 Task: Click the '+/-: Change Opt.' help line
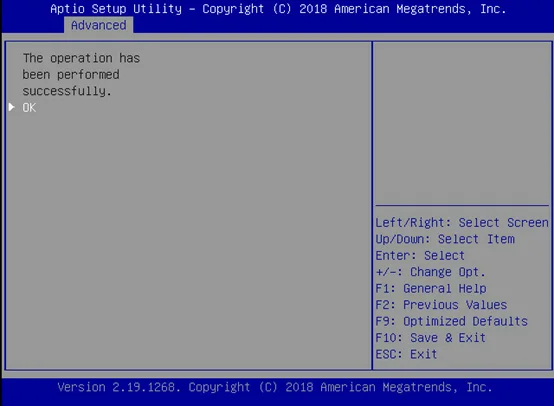coord(430,272)
